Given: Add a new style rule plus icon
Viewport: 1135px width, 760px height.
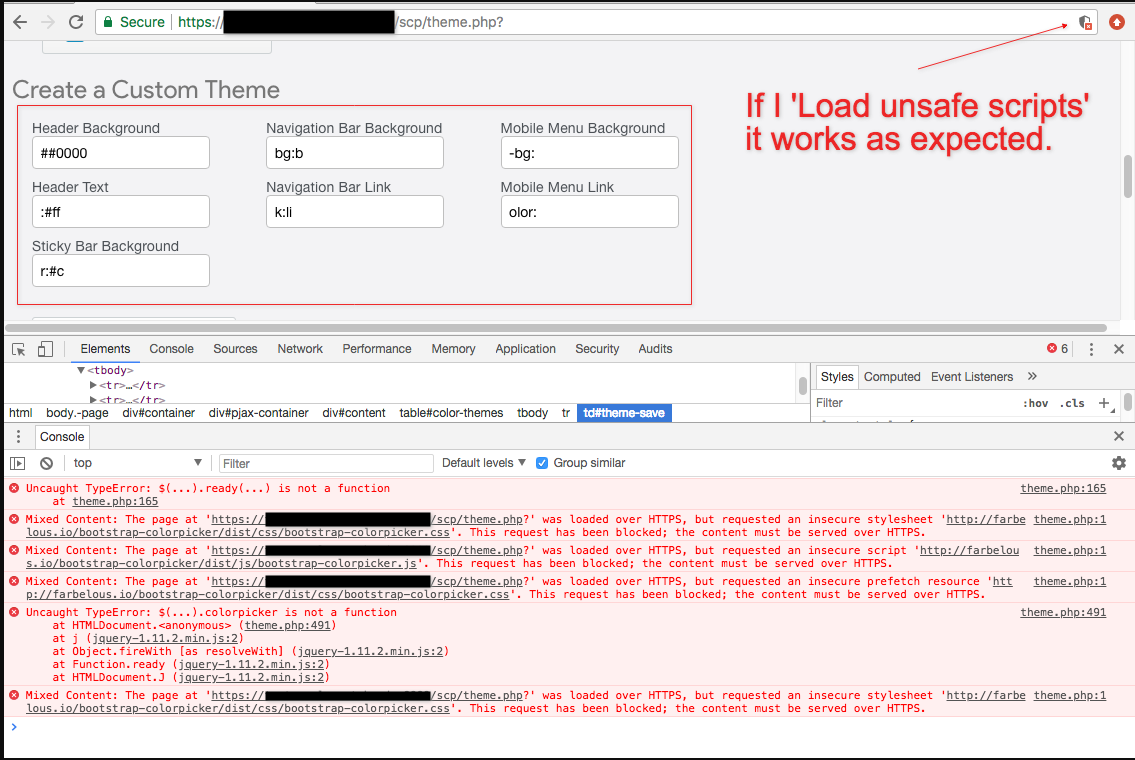Looking at the screenshot, I should click(1104, 403).
